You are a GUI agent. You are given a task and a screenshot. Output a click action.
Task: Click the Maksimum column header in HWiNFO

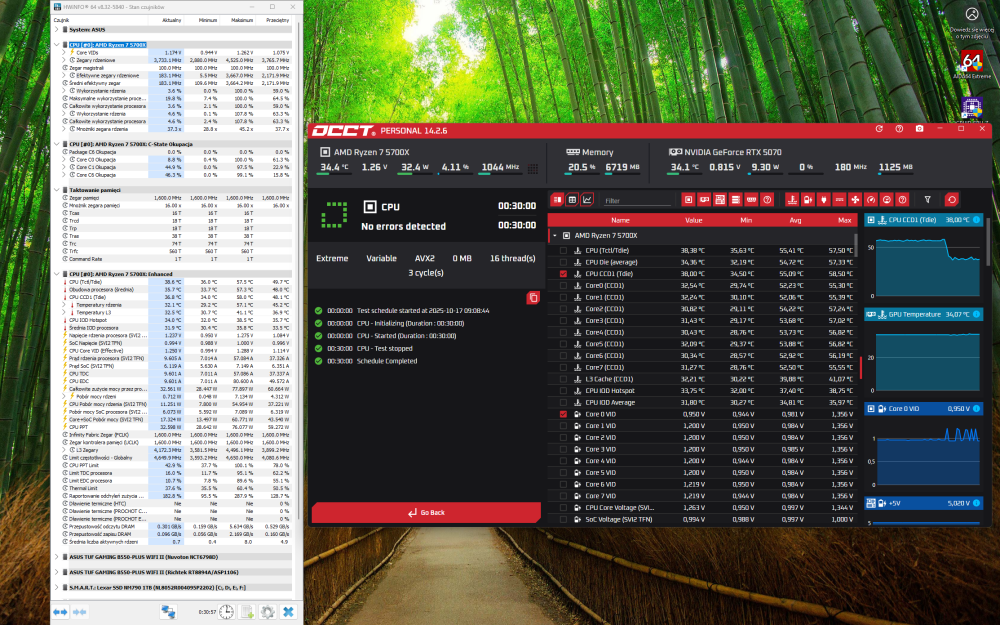click(x=242, y=18)
